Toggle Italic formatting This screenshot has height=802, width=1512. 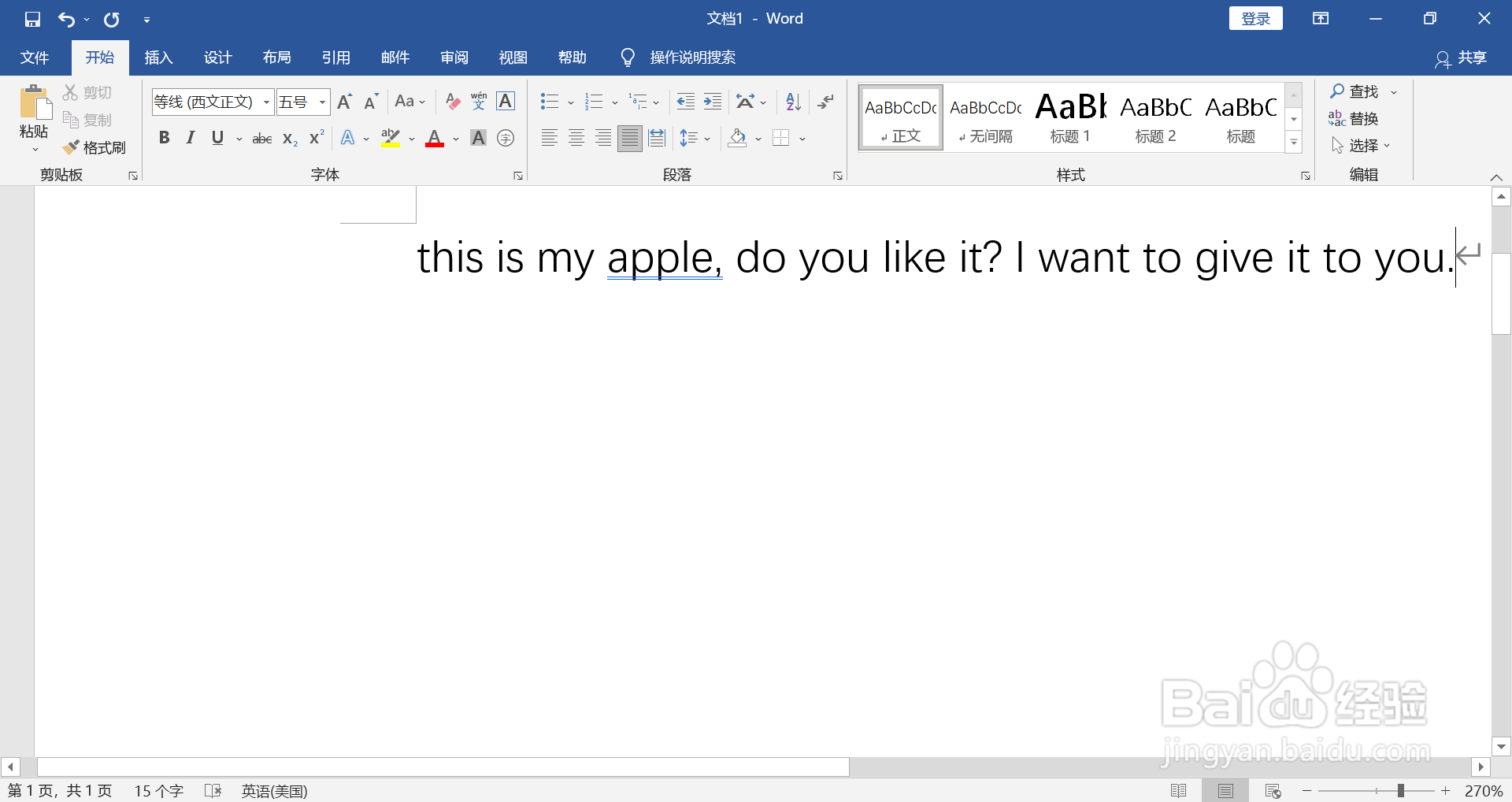[x=191, y=139]
